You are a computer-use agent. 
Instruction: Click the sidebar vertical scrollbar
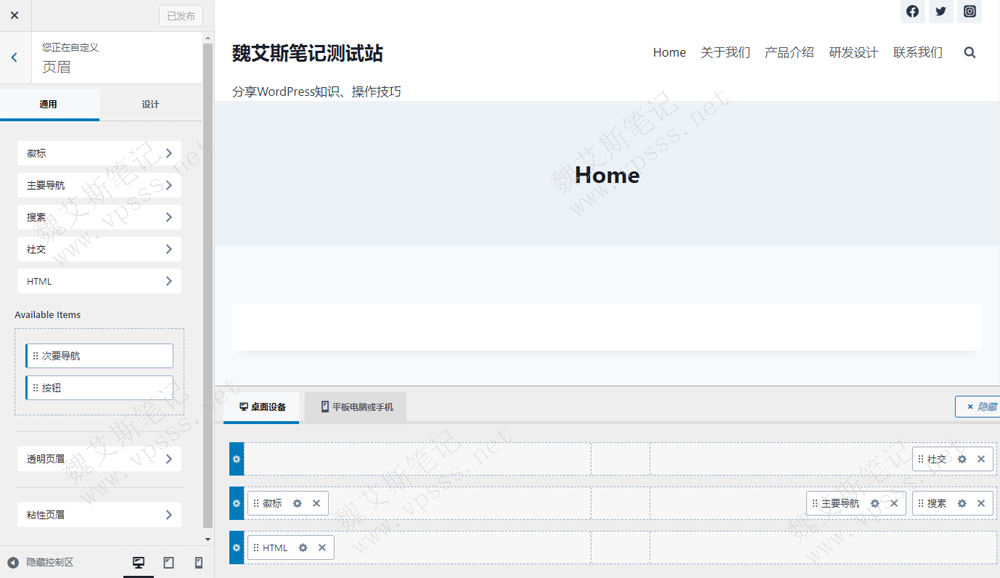coord(208,280)
